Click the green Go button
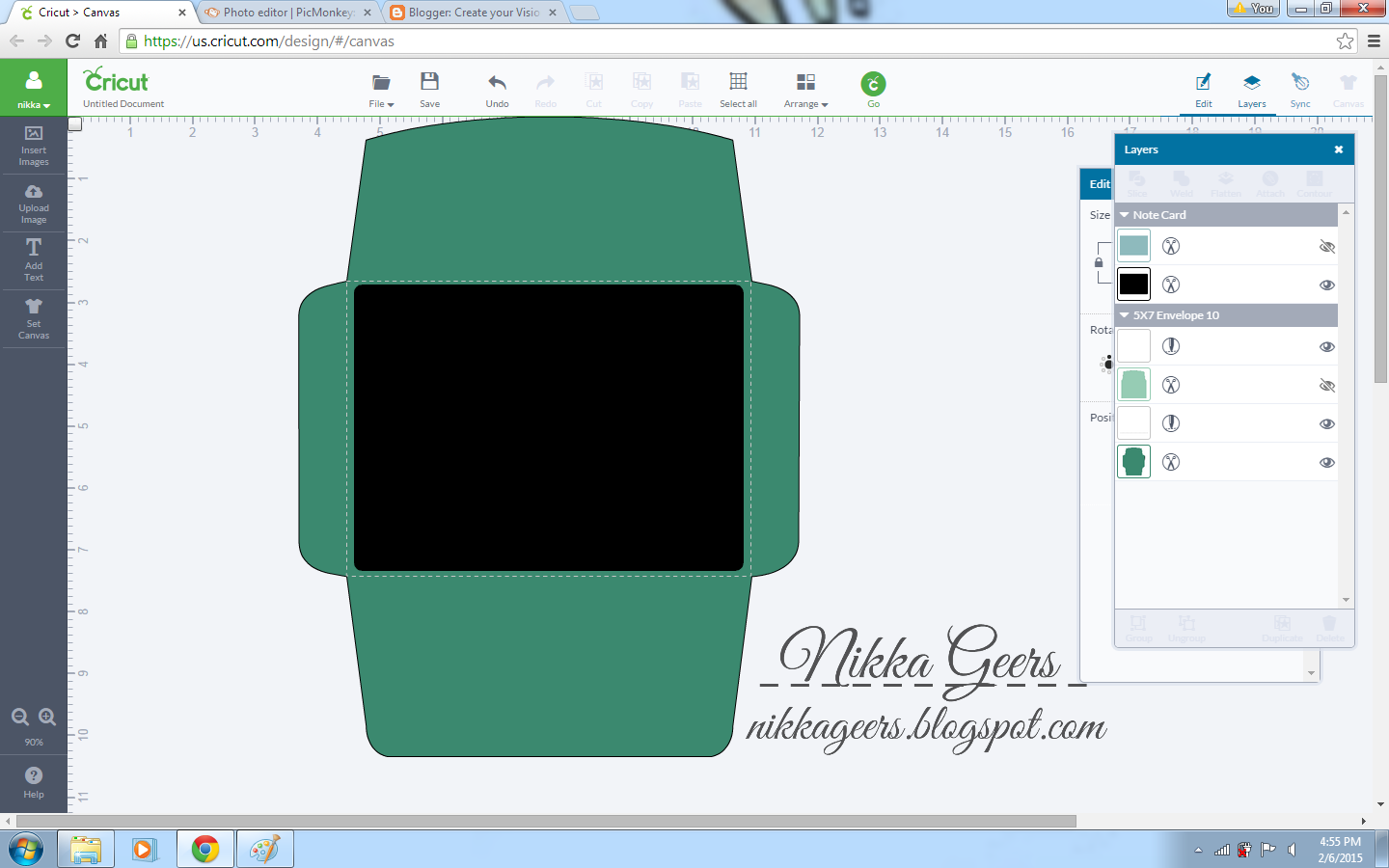The width and height of the screenshot is (1389, 868). 873,86
